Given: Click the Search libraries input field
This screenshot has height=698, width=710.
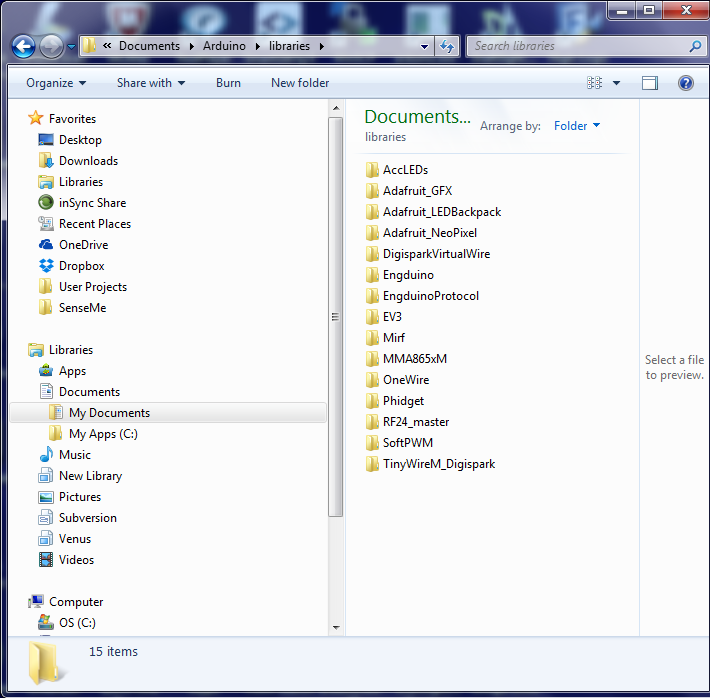Looking at the screenshot, I should [x=578, y=46].
